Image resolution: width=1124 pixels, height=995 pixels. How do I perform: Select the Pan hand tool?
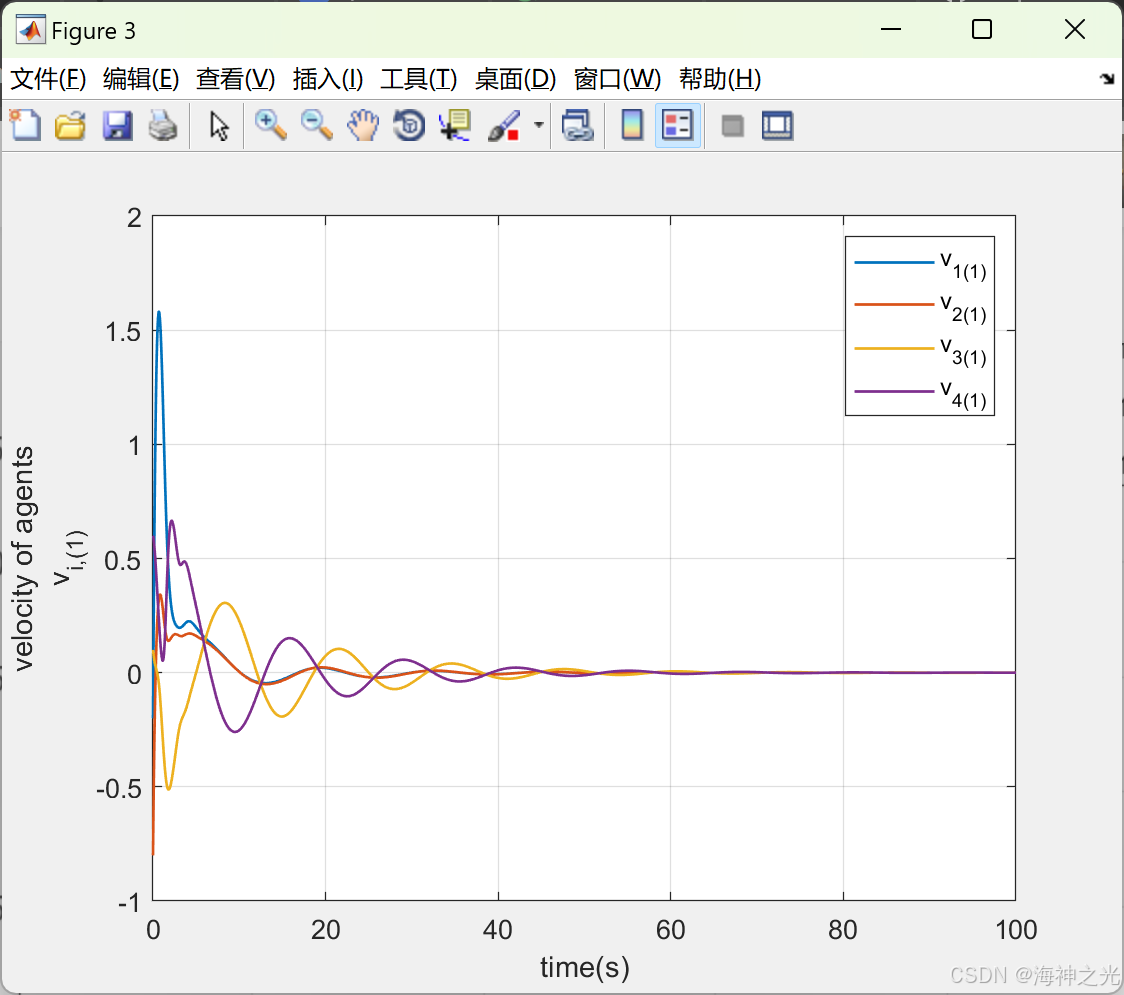(x=363, y=125)
